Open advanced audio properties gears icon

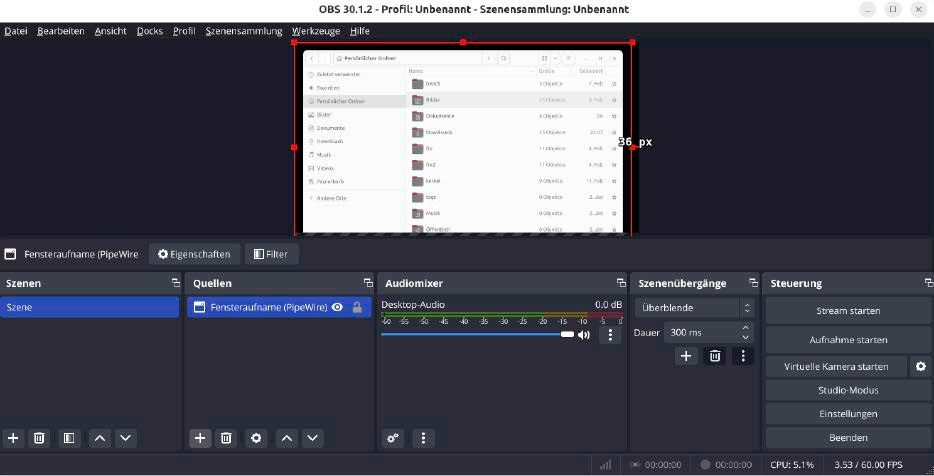(393, 438)
